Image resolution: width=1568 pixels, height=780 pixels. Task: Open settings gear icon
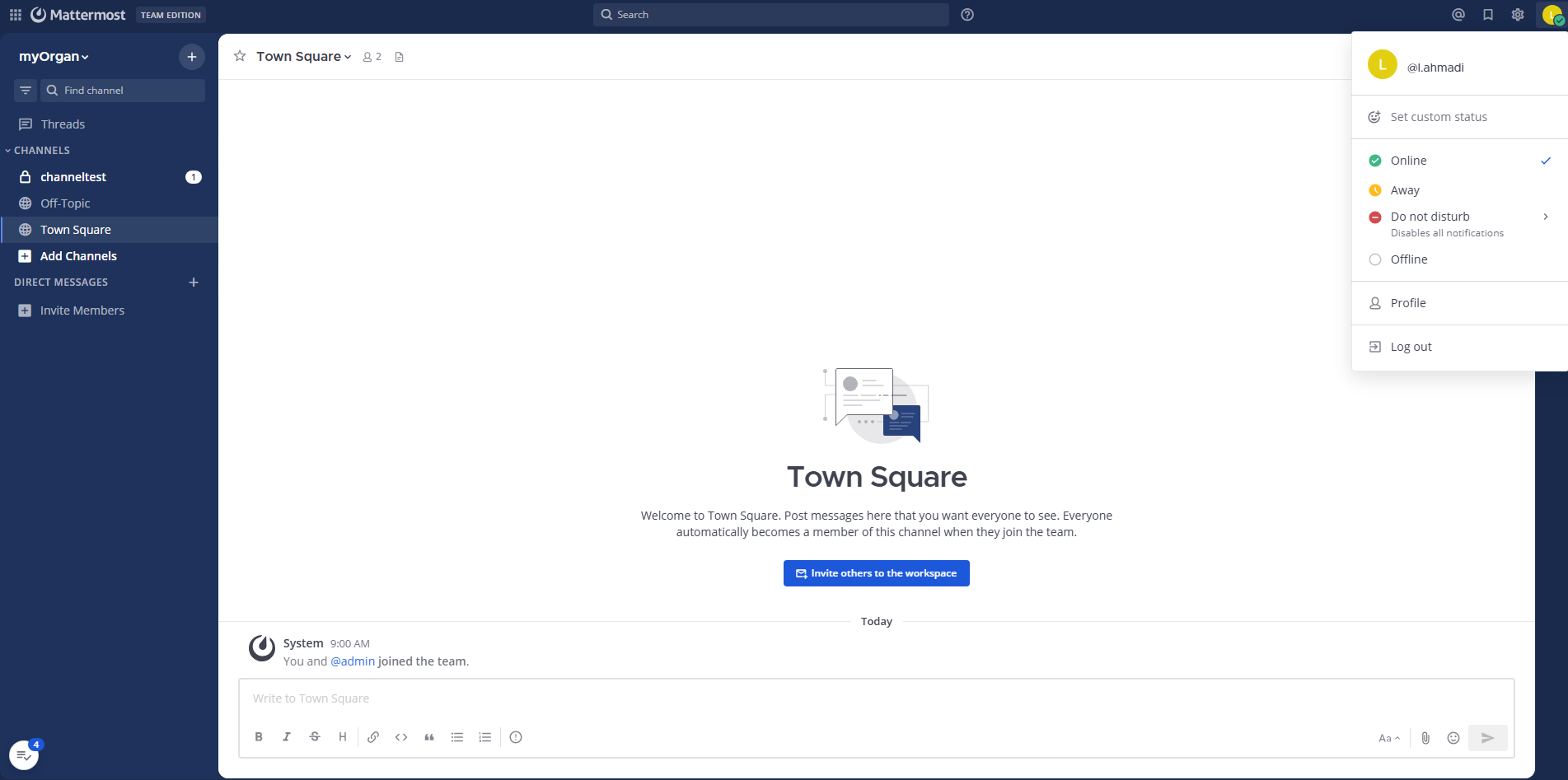1518,15
